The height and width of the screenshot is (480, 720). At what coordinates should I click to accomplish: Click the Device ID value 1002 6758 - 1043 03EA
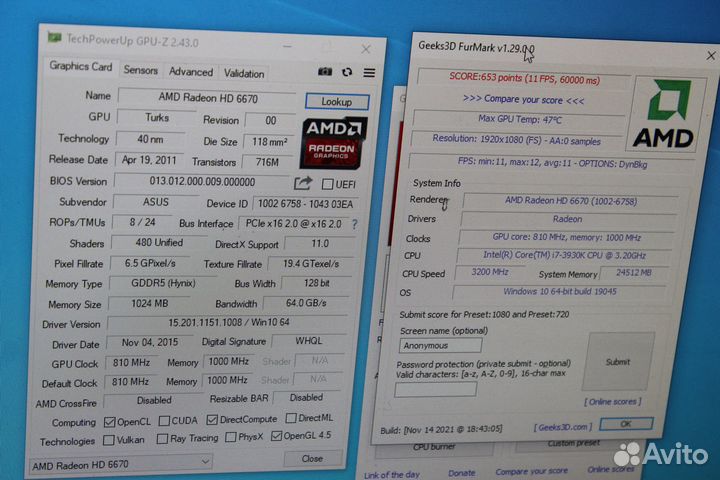coord(306,204)
